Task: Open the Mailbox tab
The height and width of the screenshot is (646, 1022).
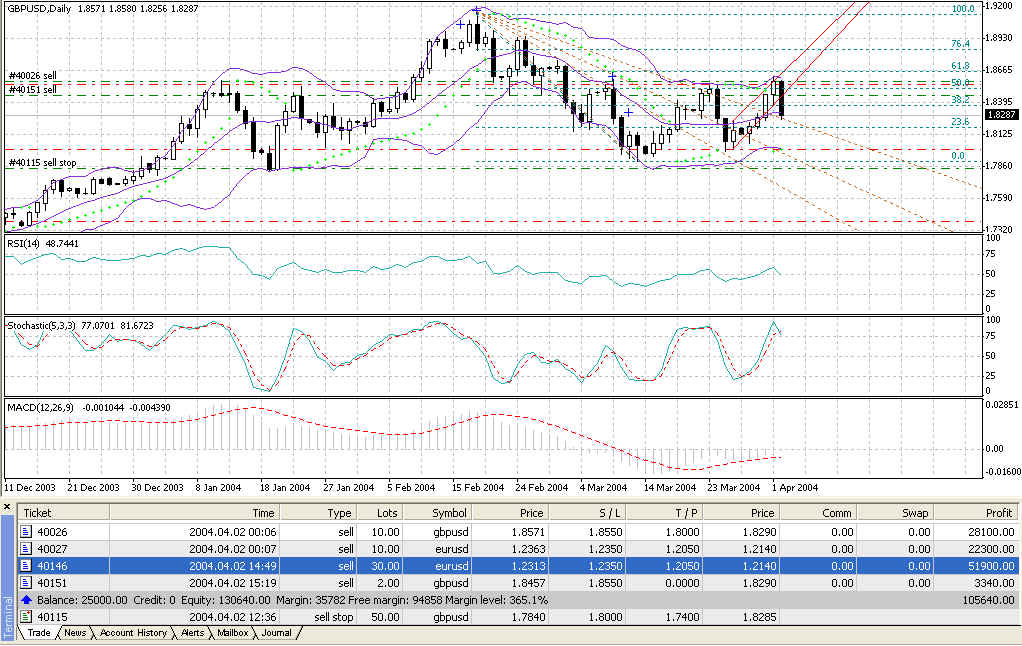Action: coord(234,633)
